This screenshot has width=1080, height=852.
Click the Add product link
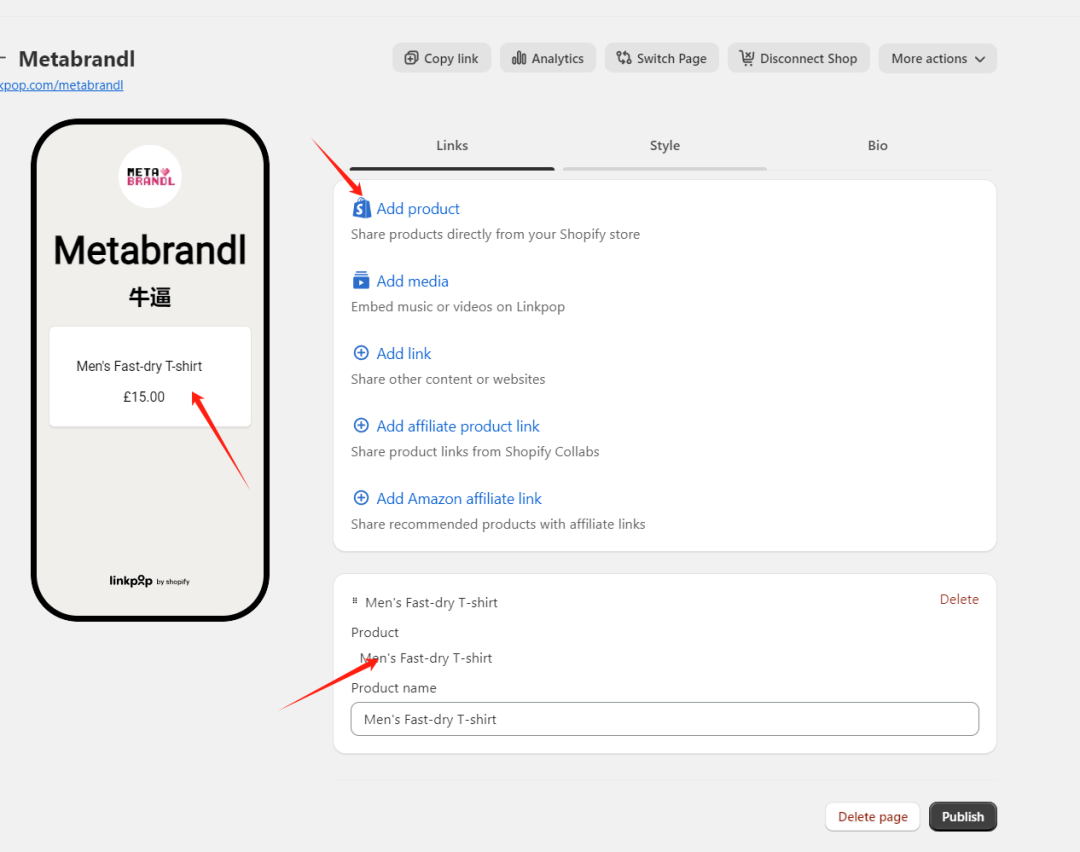417,209
